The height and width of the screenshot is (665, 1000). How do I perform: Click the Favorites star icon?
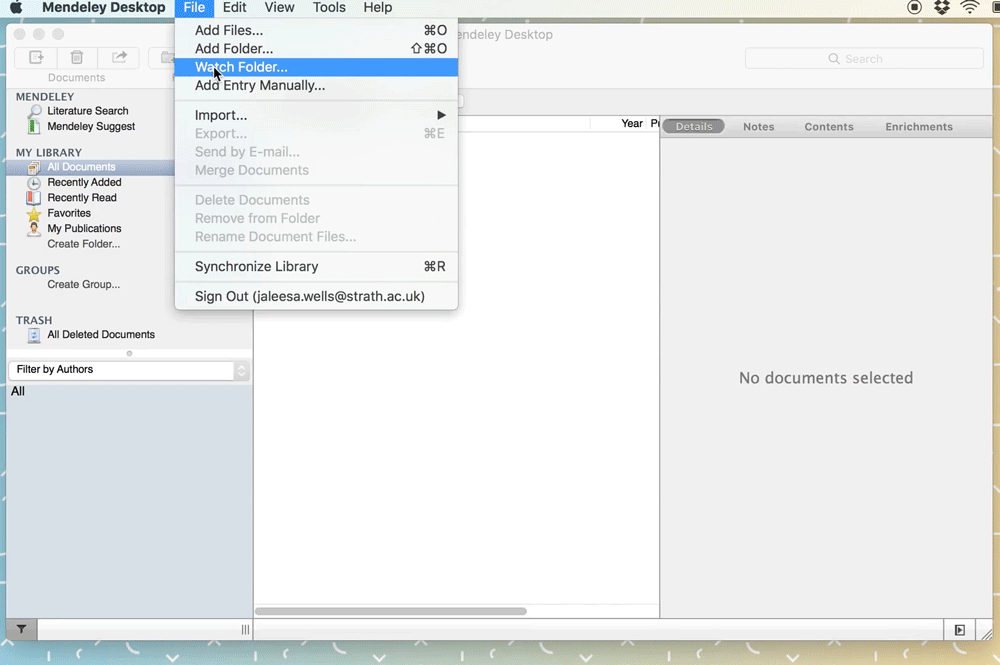(x=34, y=214)
